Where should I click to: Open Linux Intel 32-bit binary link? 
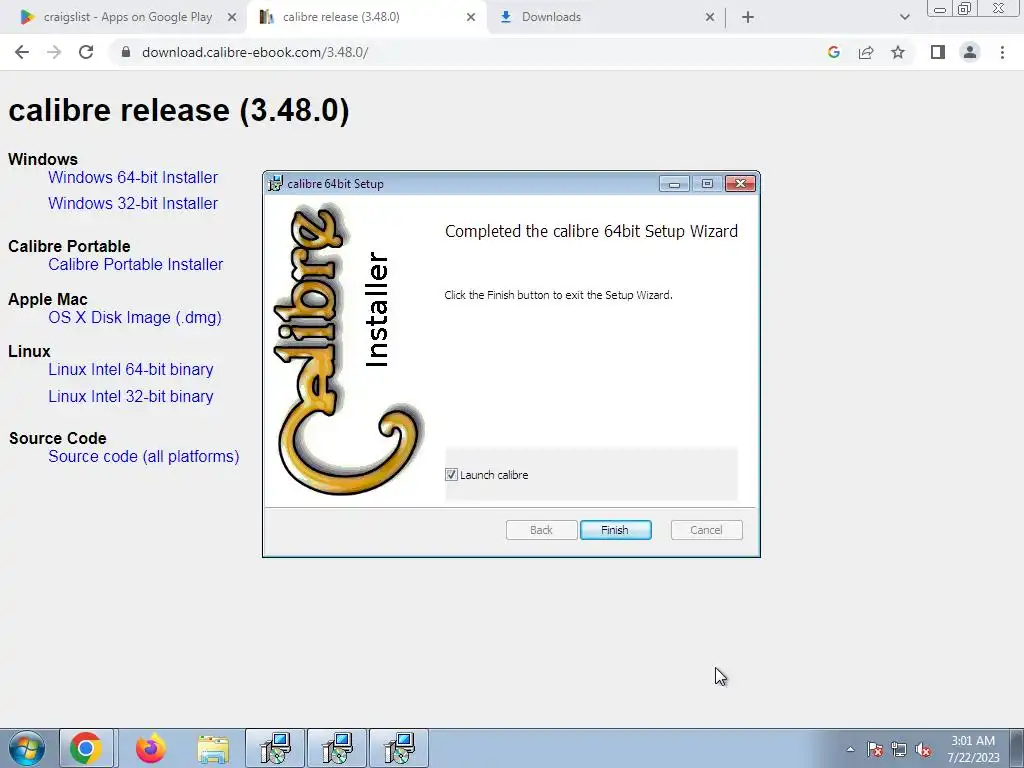click(x=131, y=396)
